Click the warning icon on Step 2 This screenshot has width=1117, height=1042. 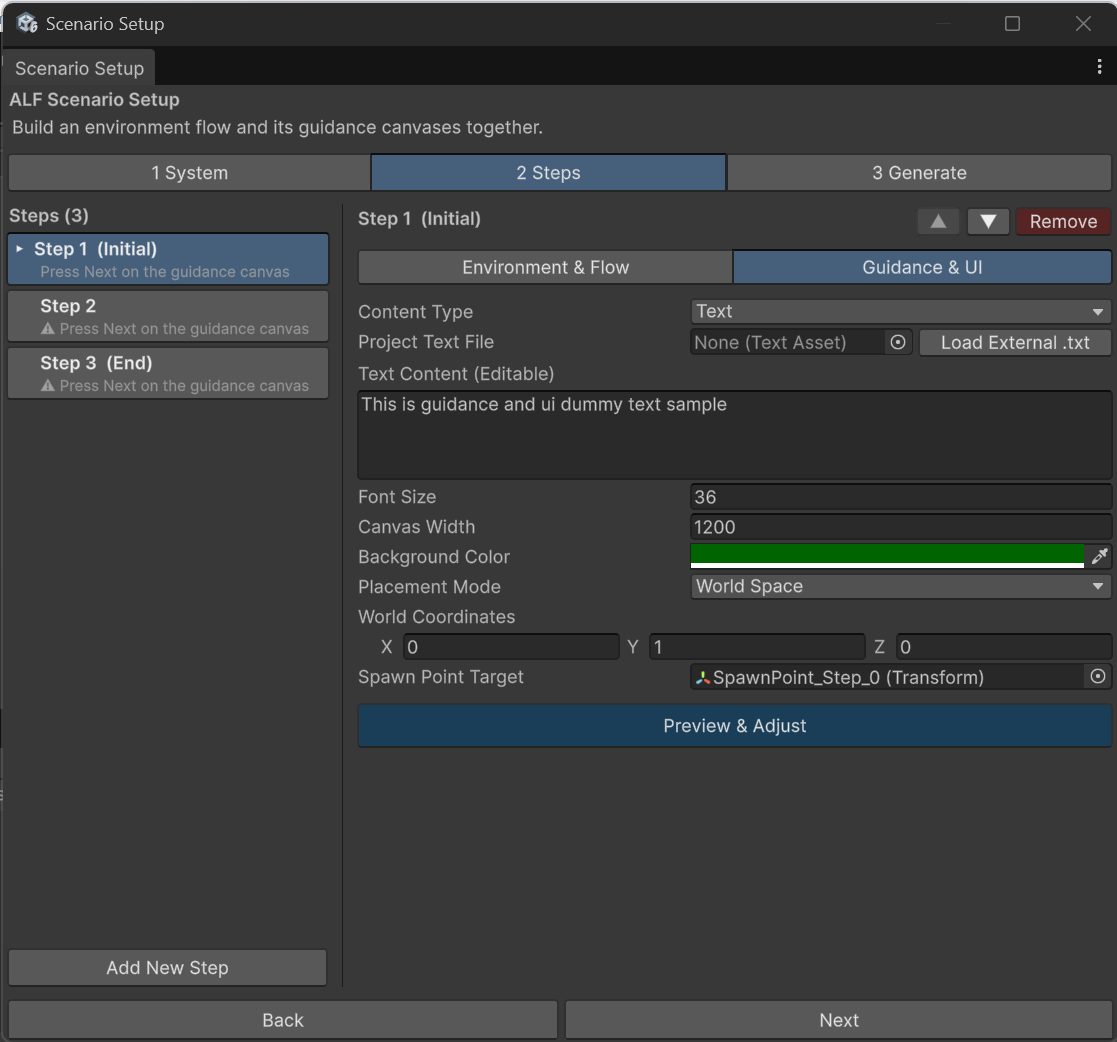coord(48,329)
